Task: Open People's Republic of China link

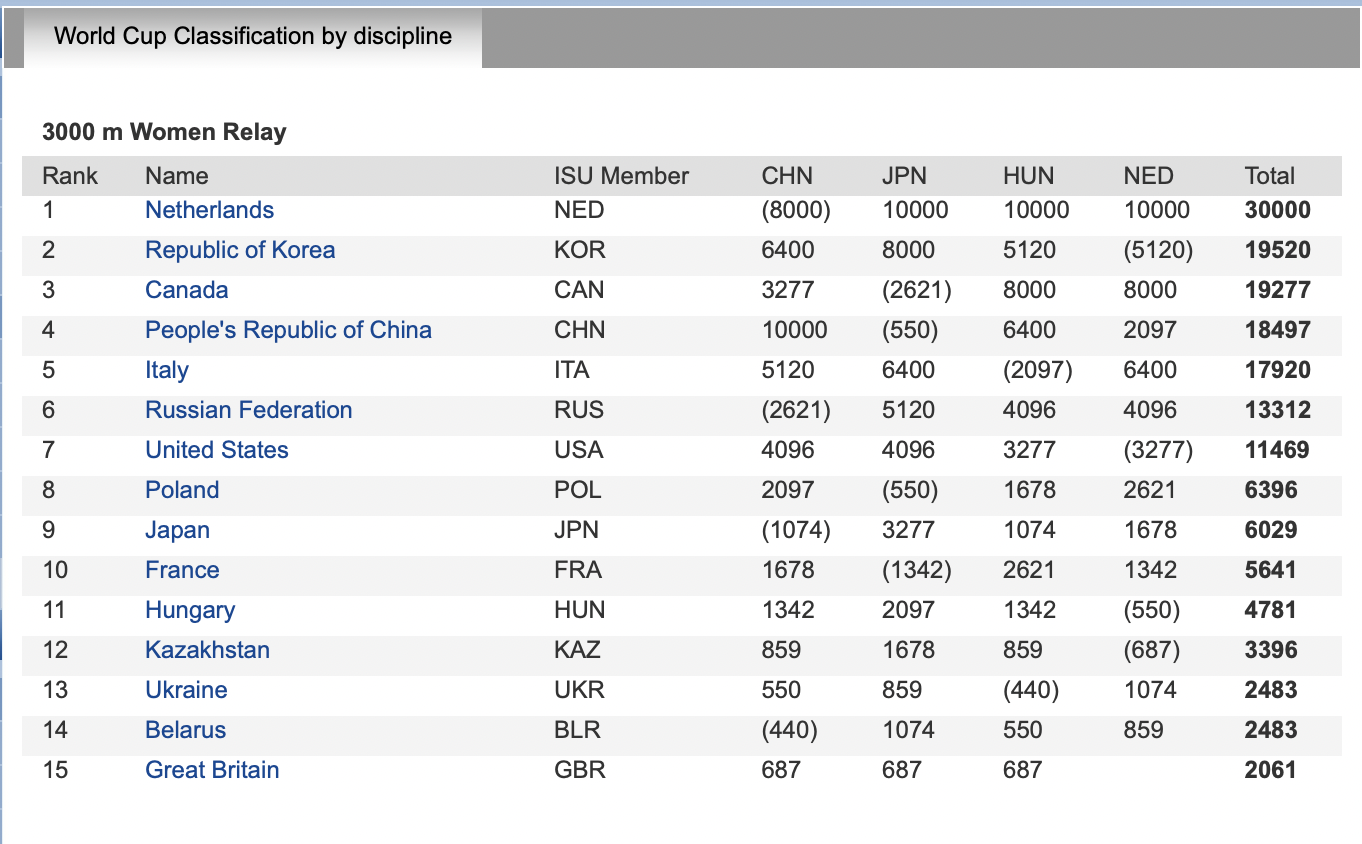Action: (x=289, y=330)
